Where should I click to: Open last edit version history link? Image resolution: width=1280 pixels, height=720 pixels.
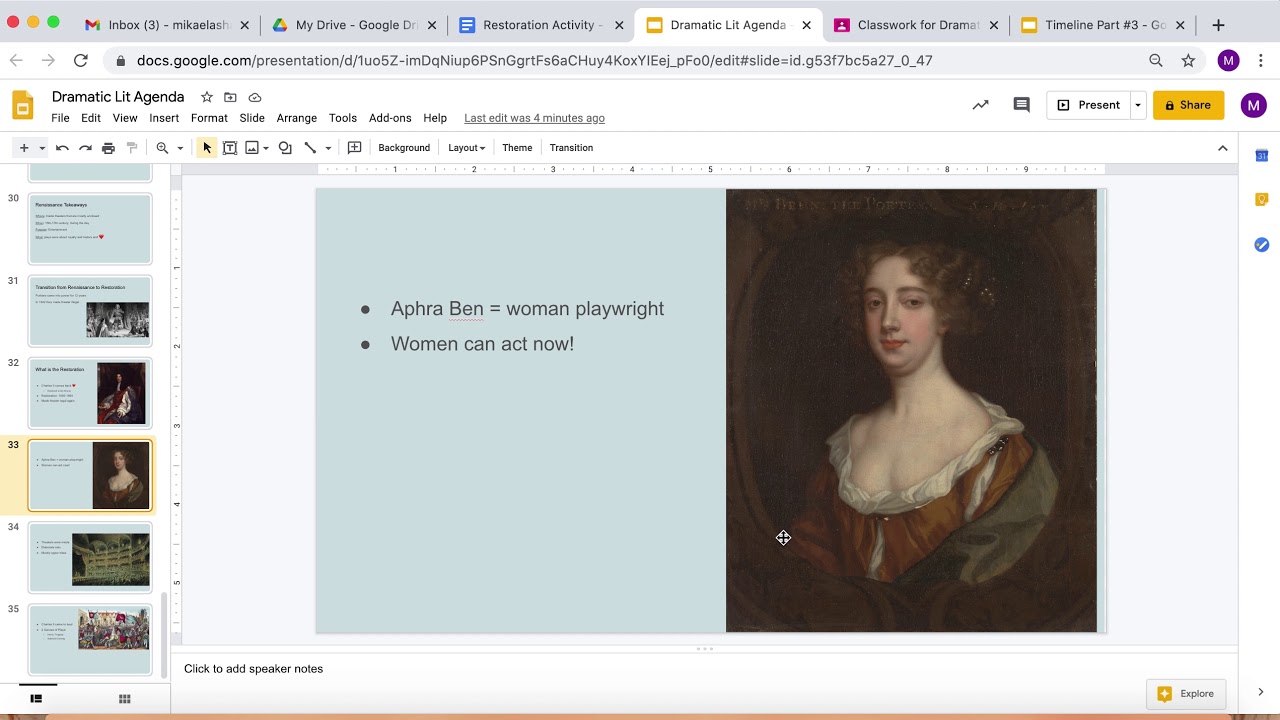[x=534, y=118]
